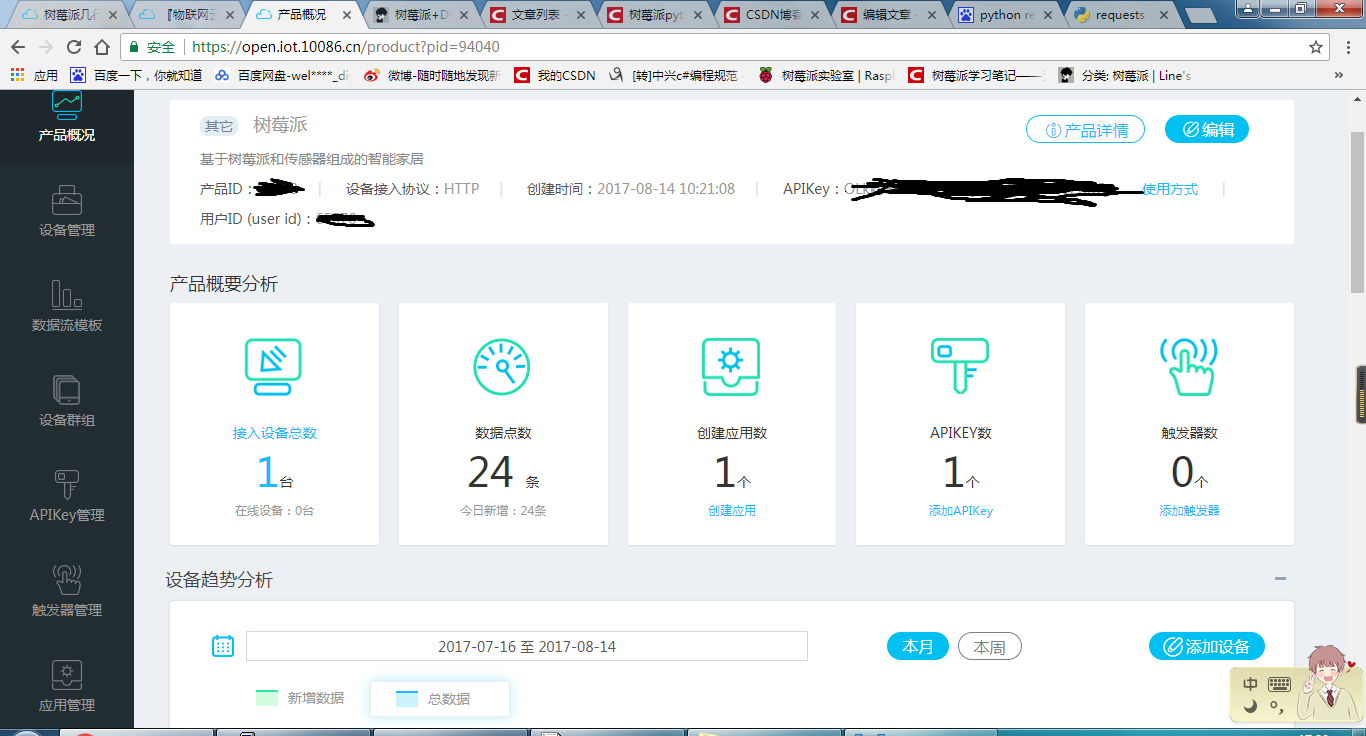Open 设备群组 sidebar icon
The image size is (1366, 736).
(x=67, y=390)
